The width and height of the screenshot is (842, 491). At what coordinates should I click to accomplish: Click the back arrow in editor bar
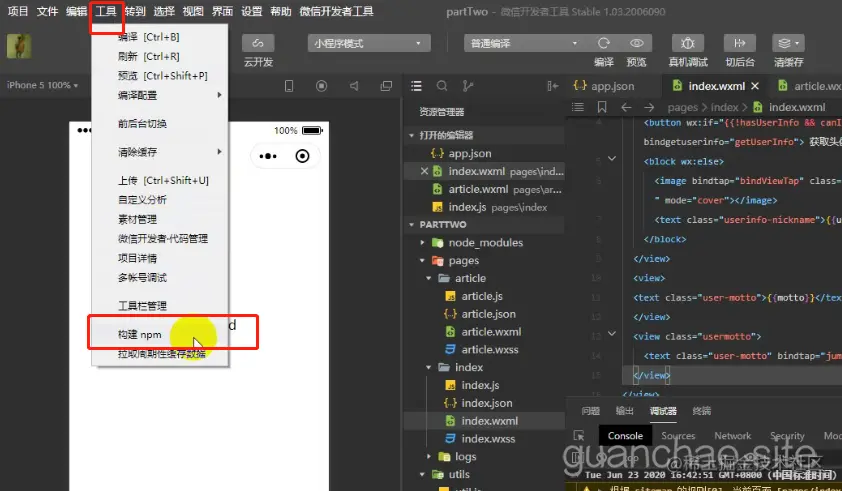point(626,107)
